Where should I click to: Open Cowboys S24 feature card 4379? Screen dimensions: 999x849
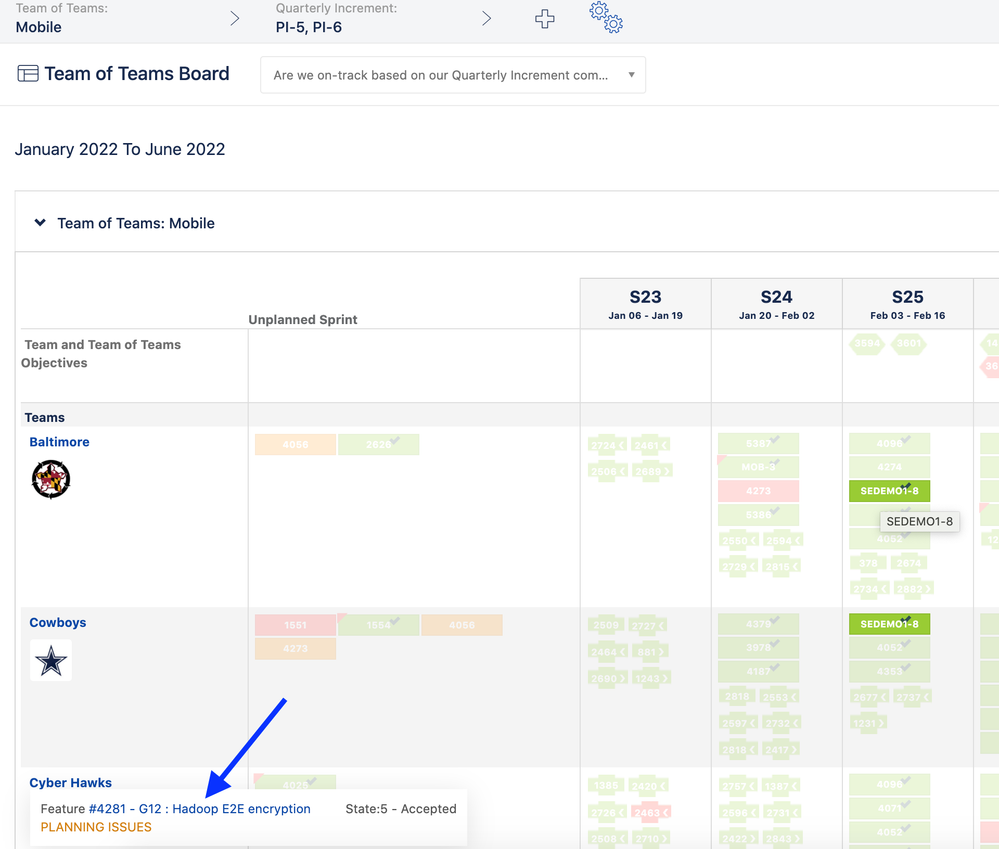click(758, 624)
